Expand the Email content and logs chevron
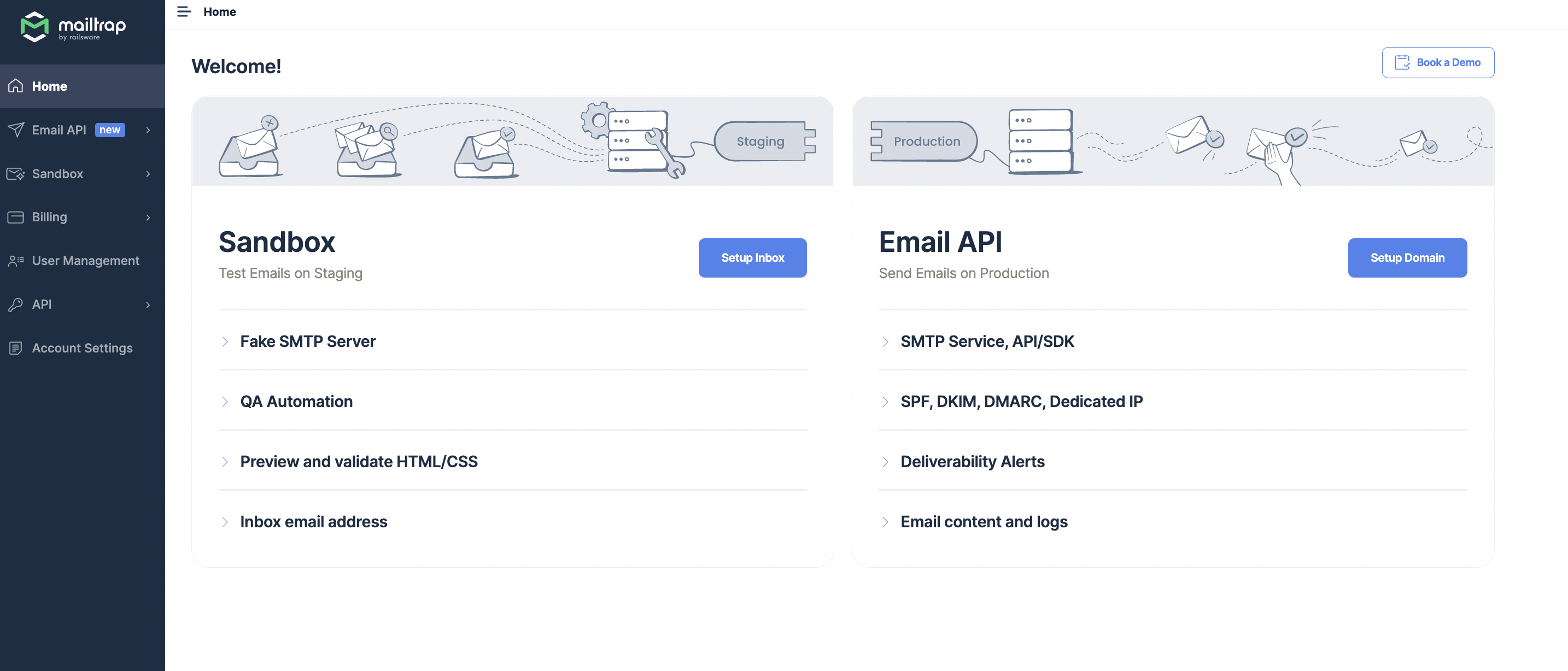This screenshot has width=1568, height=671. 885,522
